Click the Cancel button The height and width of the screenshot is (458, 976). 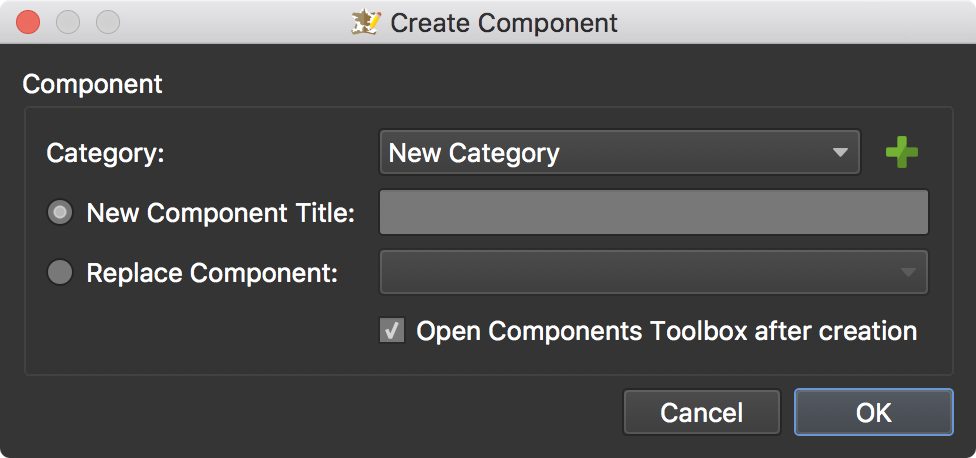pyautogui.click(x=702, y=412)
